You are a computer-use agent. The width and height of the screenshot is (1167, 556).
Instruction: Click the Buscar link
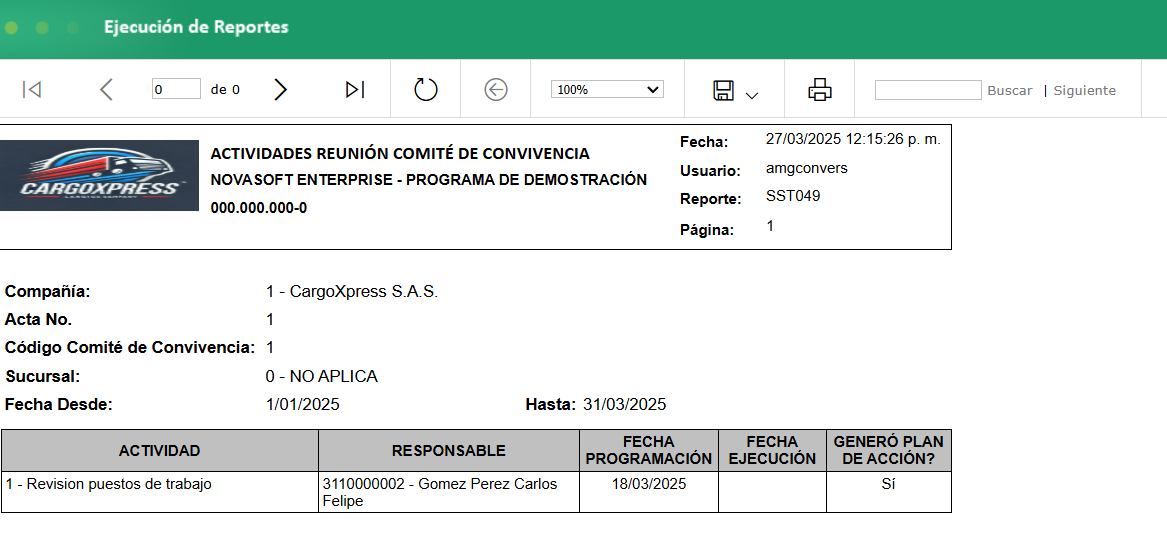tap(1010, 91)
